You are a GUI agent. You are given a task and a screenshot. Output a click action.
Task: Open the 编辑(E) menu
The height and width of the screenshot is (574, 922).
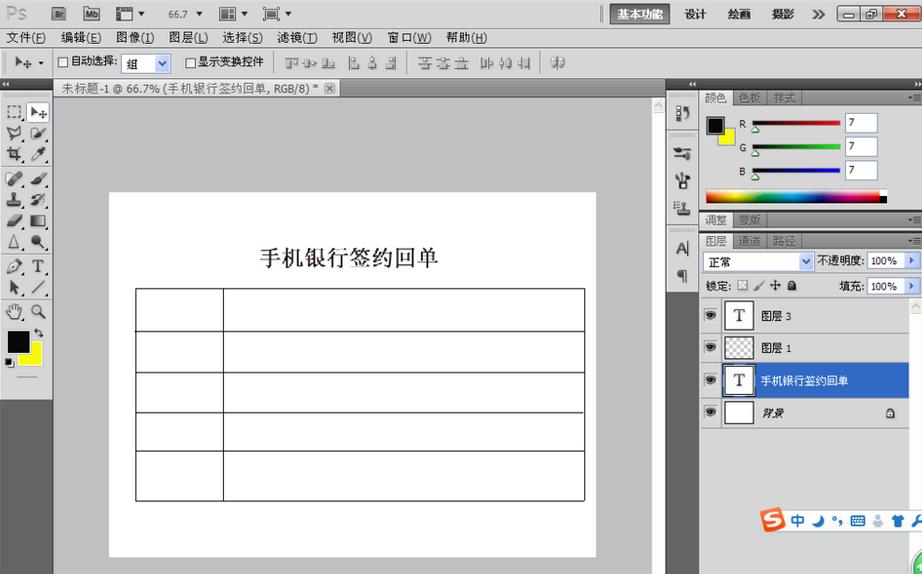coord(81,38)
